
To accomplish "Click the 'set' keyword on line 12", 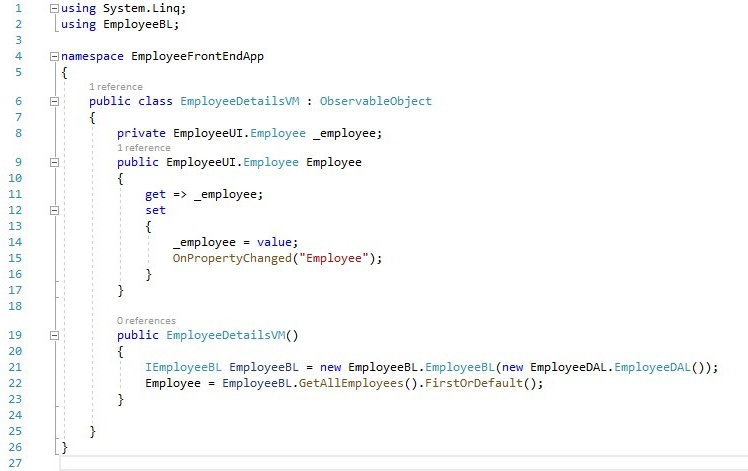I will coord(156,210).
